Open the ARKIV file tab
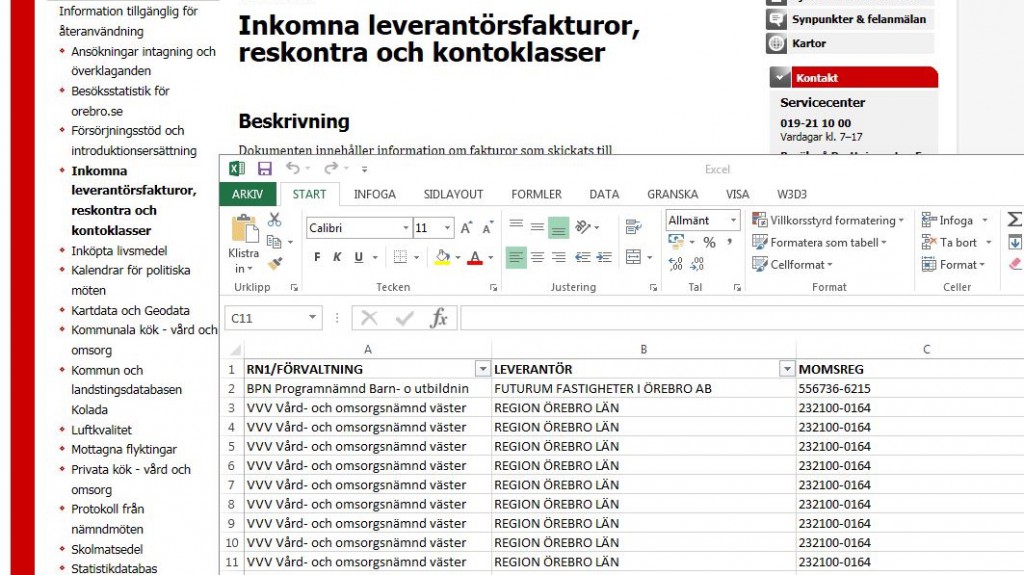This screenshot has height=575, width=1024. [248, 194]
